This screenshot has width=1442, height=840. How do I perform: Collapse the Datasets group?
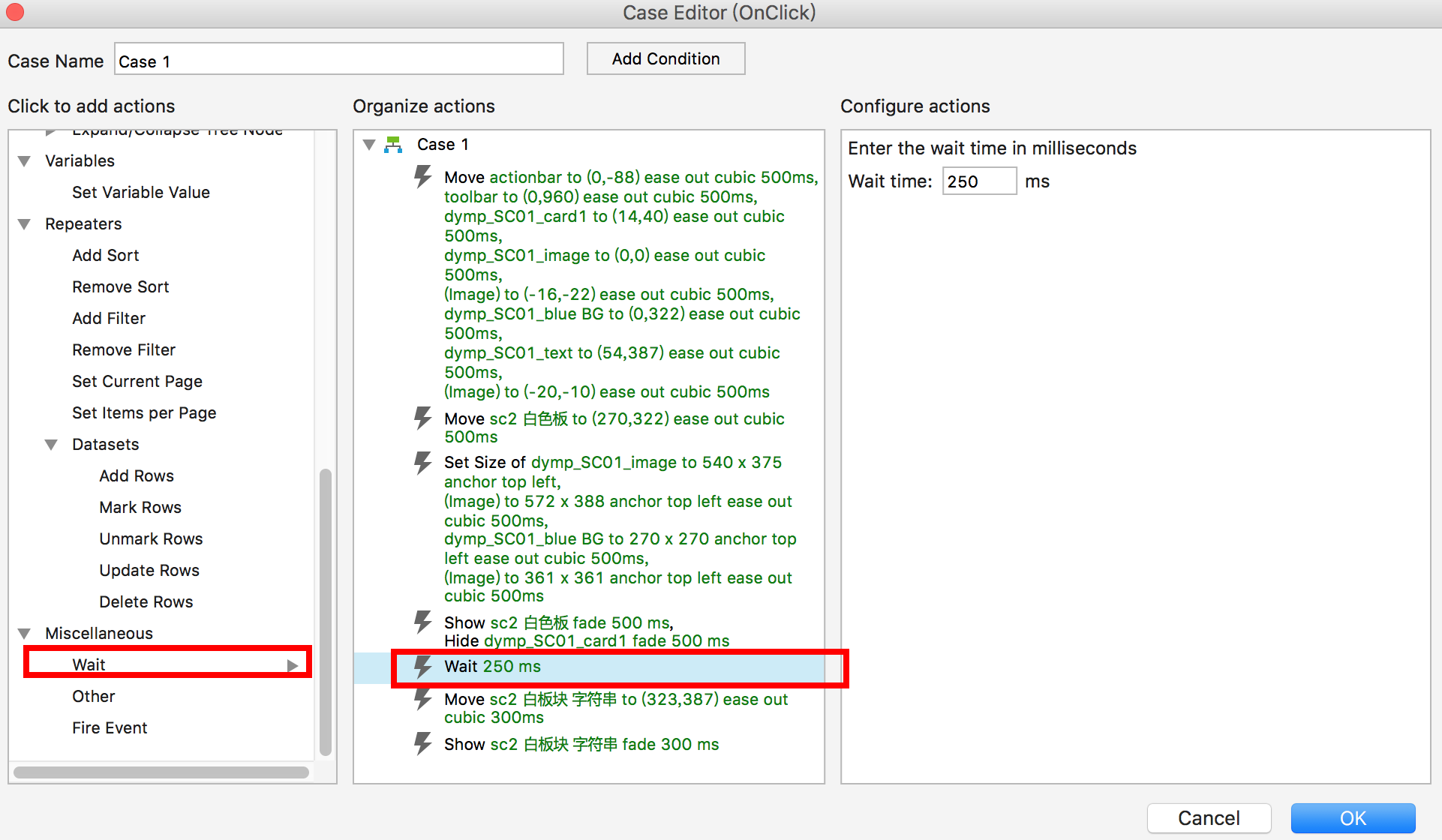51,444
